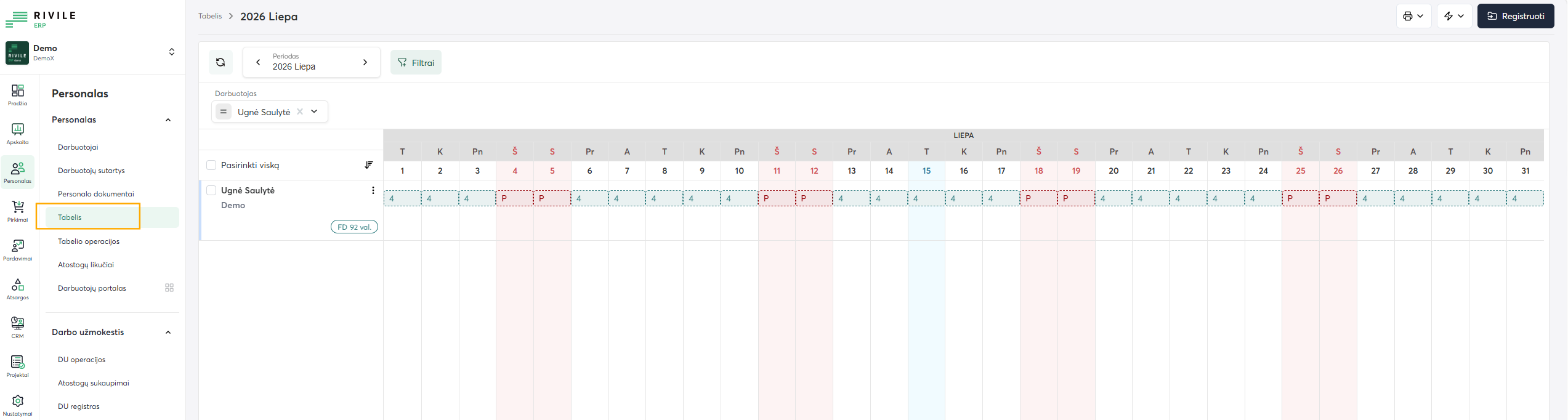Click the P cell for day 26
The image size is (1568, 420).
pyautogui.click(x=1338, y=198)
